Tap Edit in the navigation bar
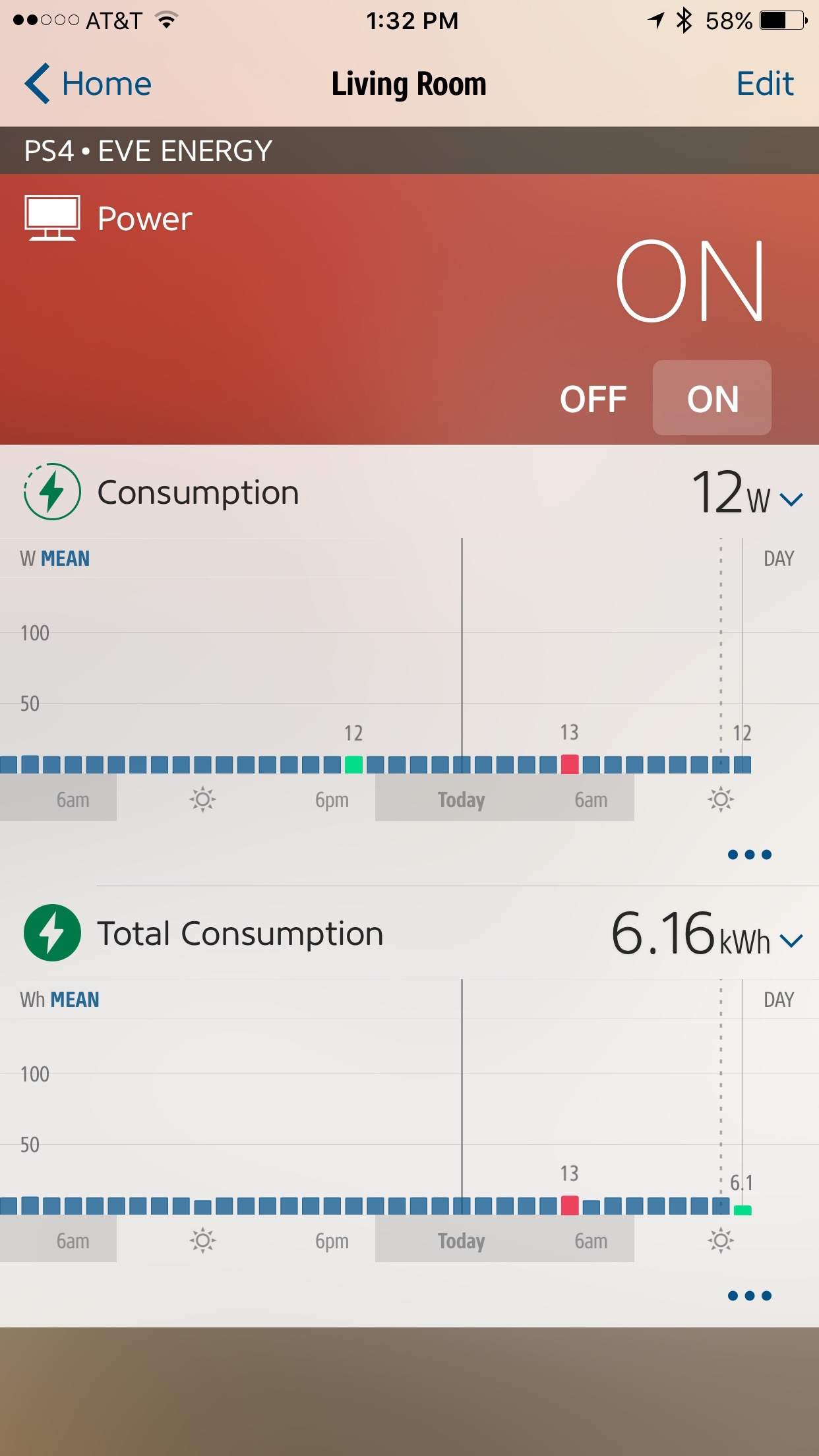This screenshot has height=1456, width=819. 765,84
